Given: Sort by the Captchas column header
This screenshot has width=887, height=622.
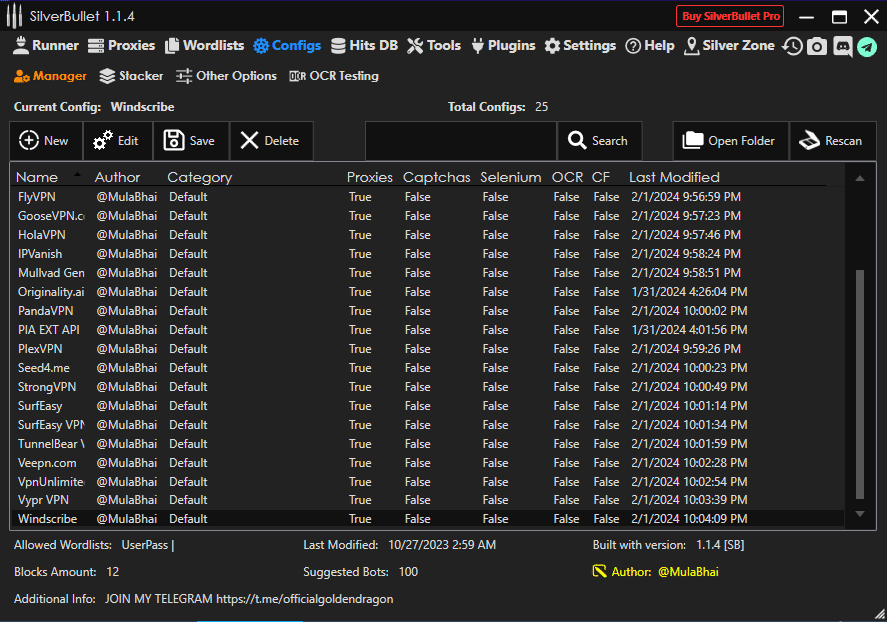Looking at the screenshot, I should (436, 177).
